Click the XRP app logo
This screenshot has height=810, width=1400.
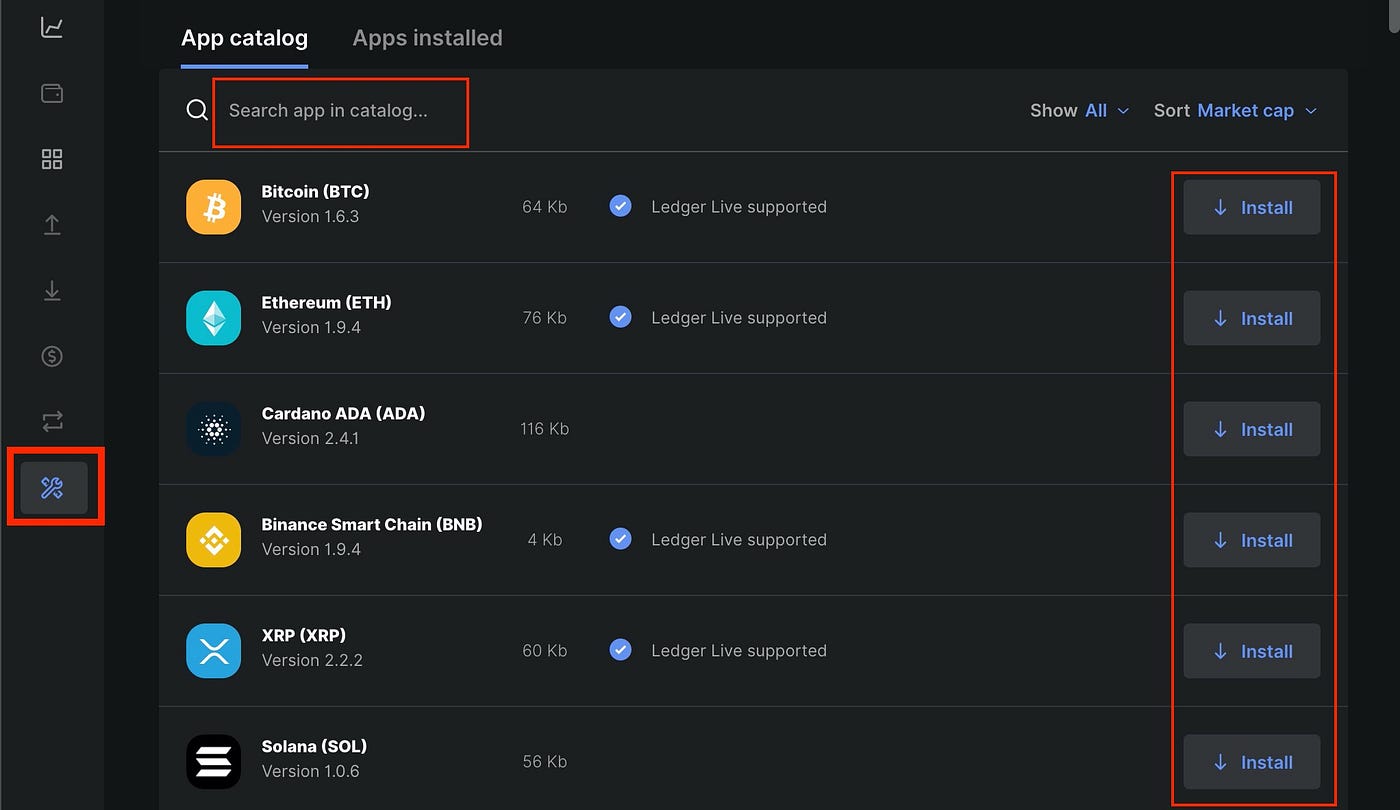point(214,651)
